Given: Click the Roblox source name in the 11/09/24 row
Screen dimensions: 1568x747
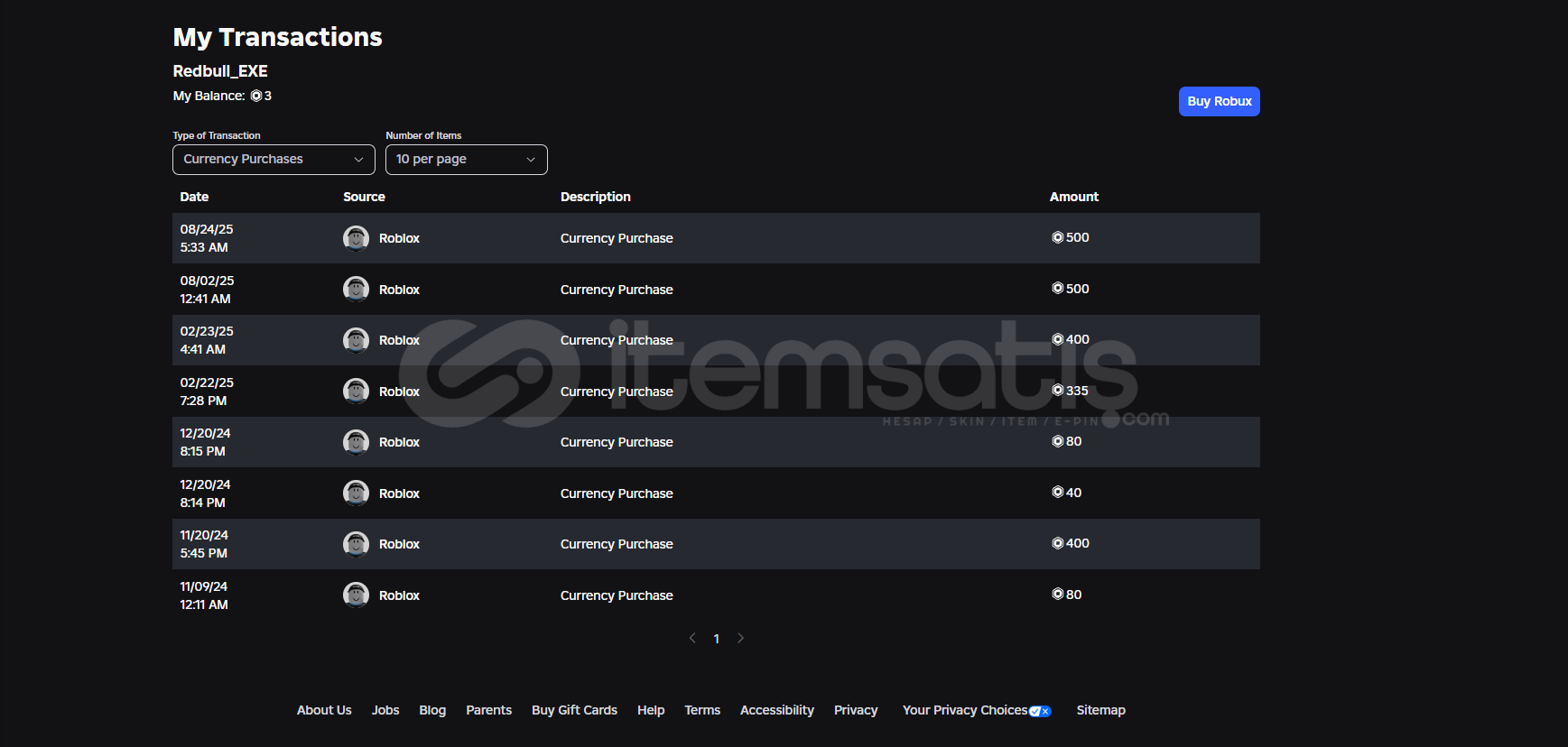Looking at the screenshot, I should point(399,595).
